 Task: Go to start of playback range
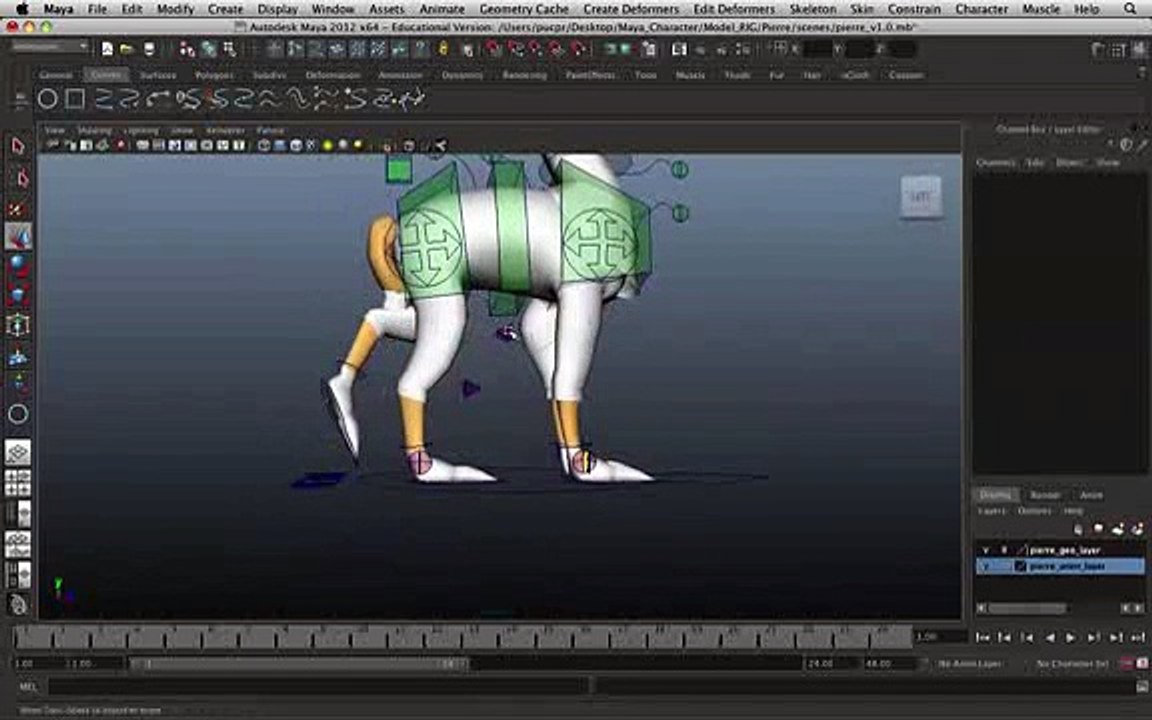[982, 638]
